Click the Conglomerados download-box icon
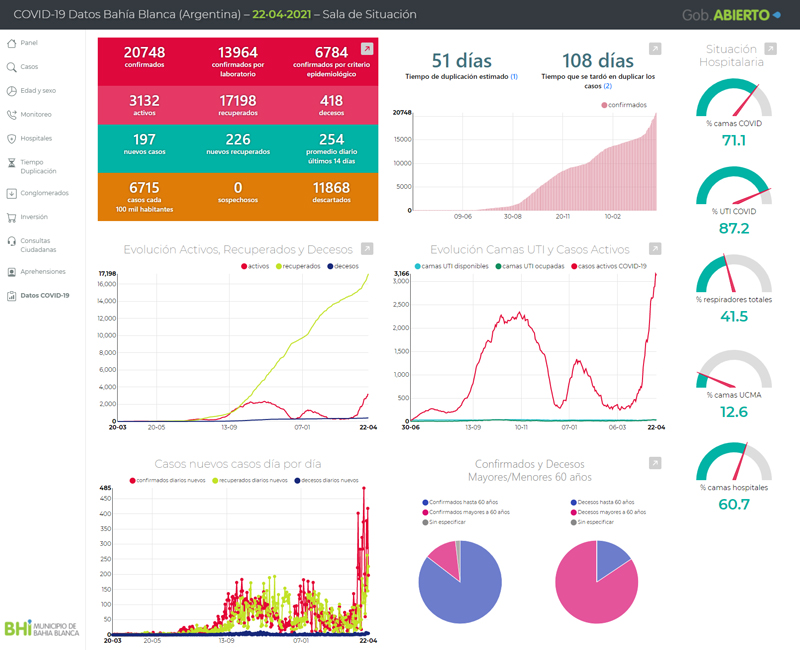800x650 pixels. click(x=11, y=193)
